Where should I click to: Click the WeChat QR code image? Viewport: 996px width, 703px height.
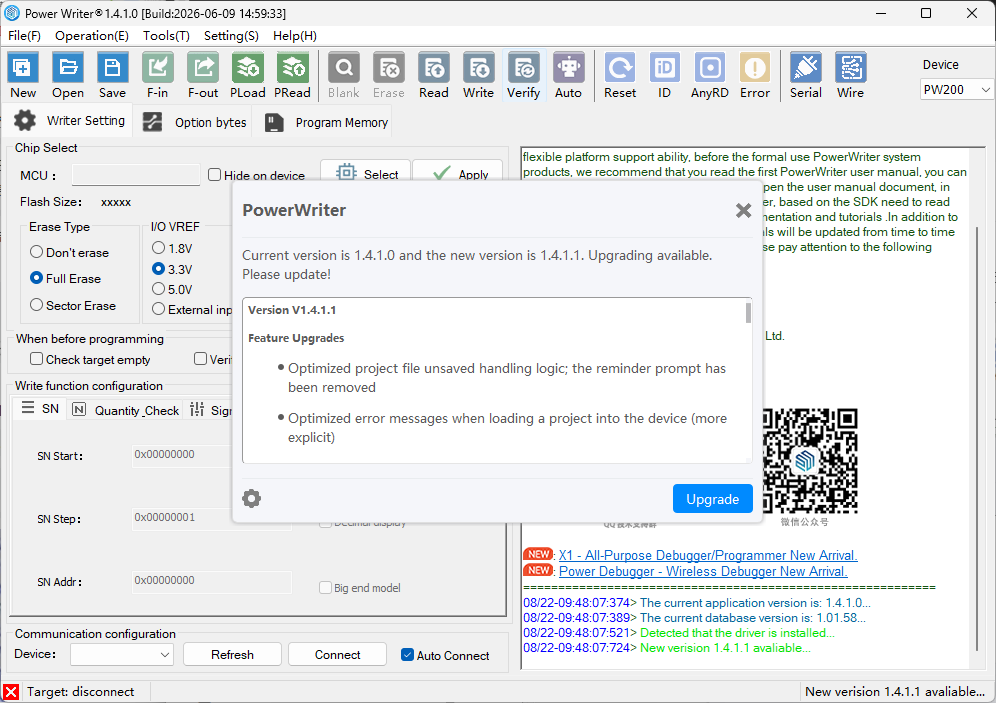[805, 460]
